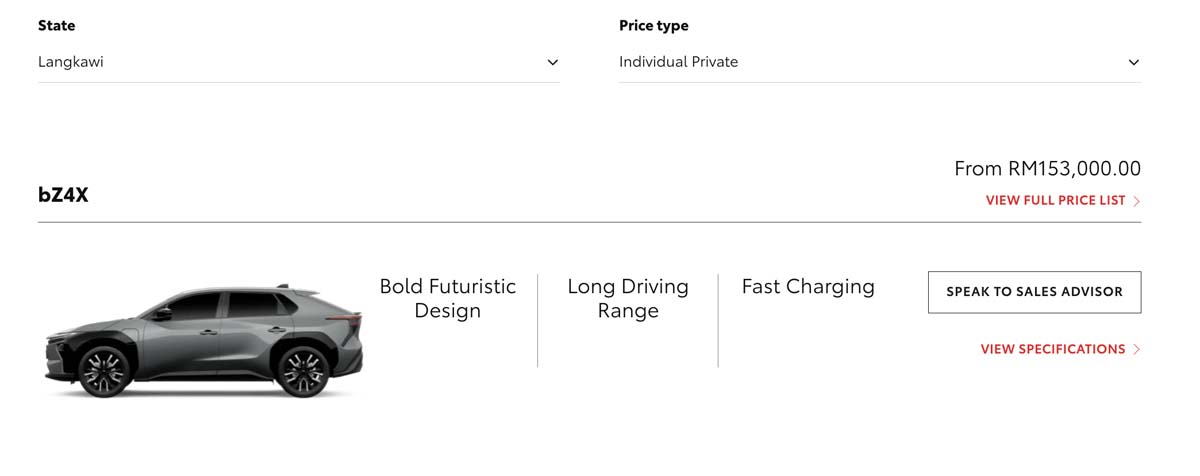Click the Fast Charging feature text
1200x476 pixels.
[808, 287]
